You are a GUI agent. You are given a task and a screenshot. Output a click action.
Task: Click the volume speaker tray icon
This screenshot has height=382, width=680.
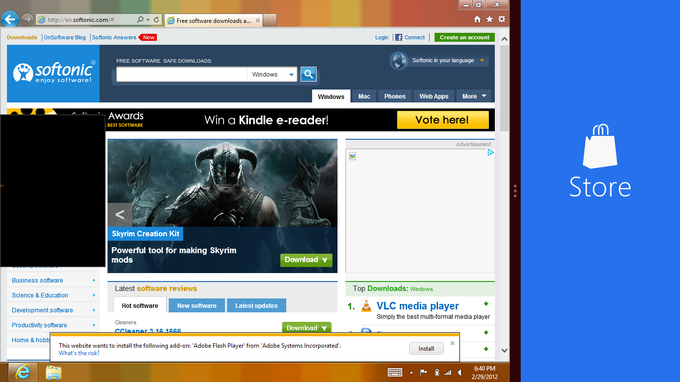pos(460,372)
